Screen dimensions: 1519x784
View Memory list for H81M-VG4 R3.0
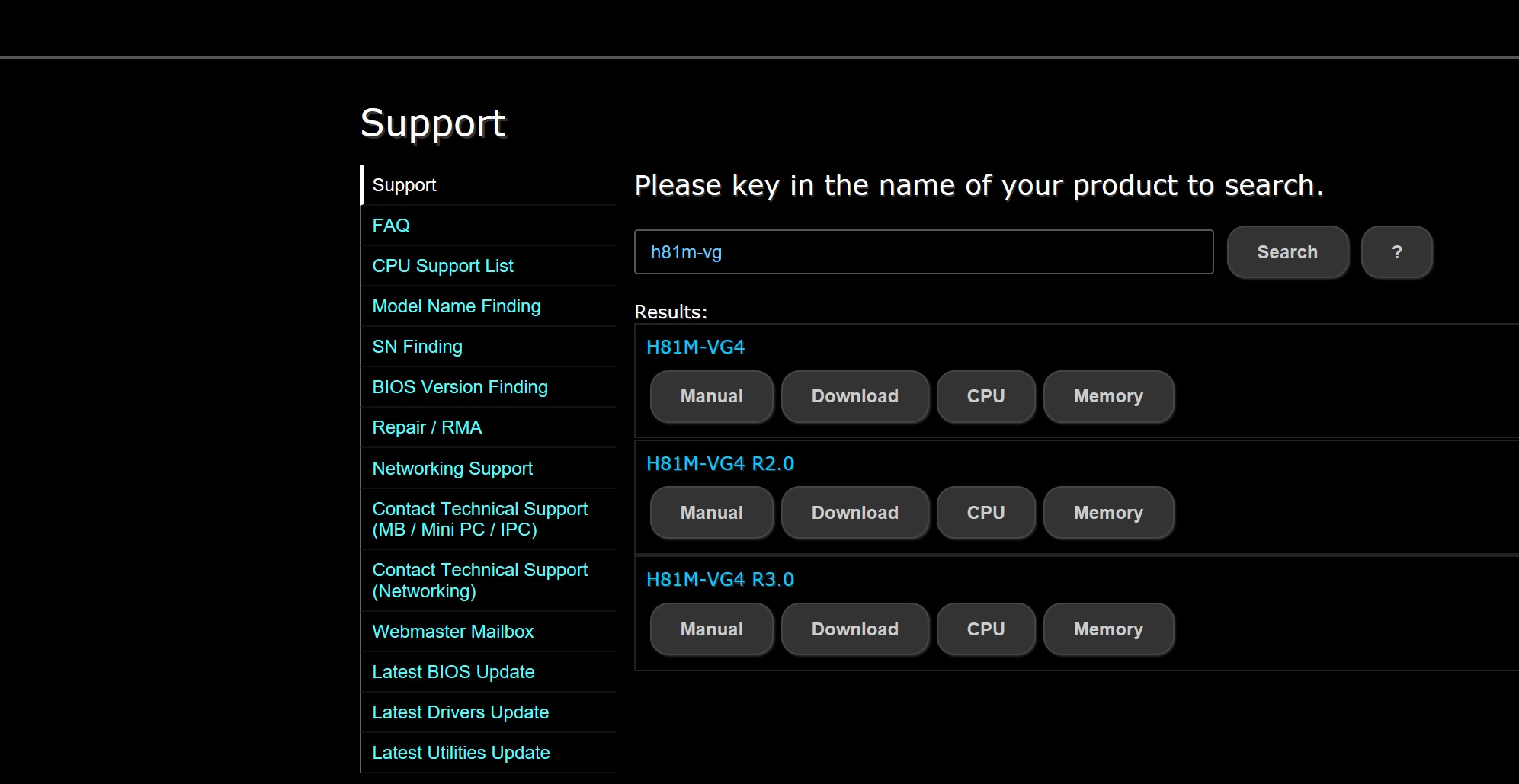(1109, 629)
